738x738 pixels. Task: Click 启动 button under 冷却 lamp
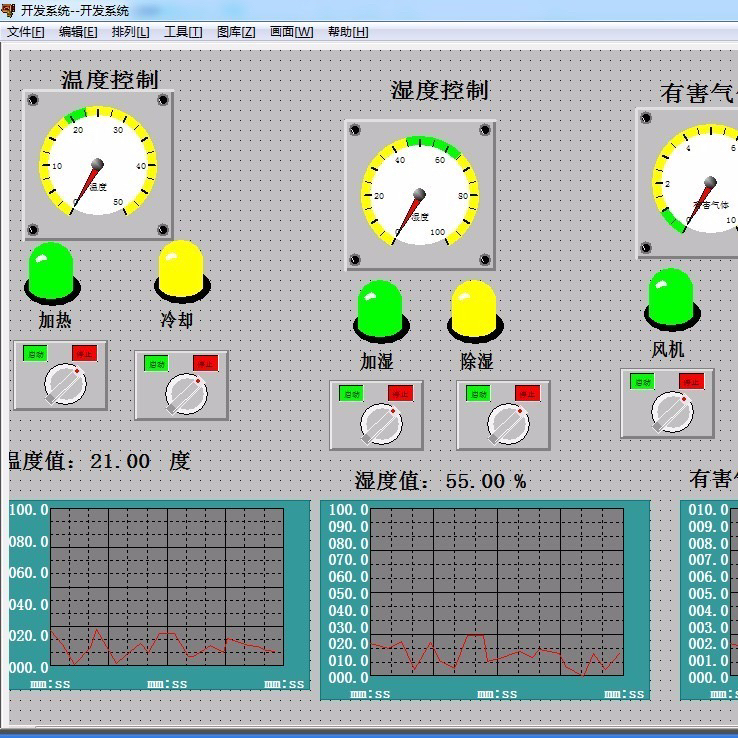156,364
